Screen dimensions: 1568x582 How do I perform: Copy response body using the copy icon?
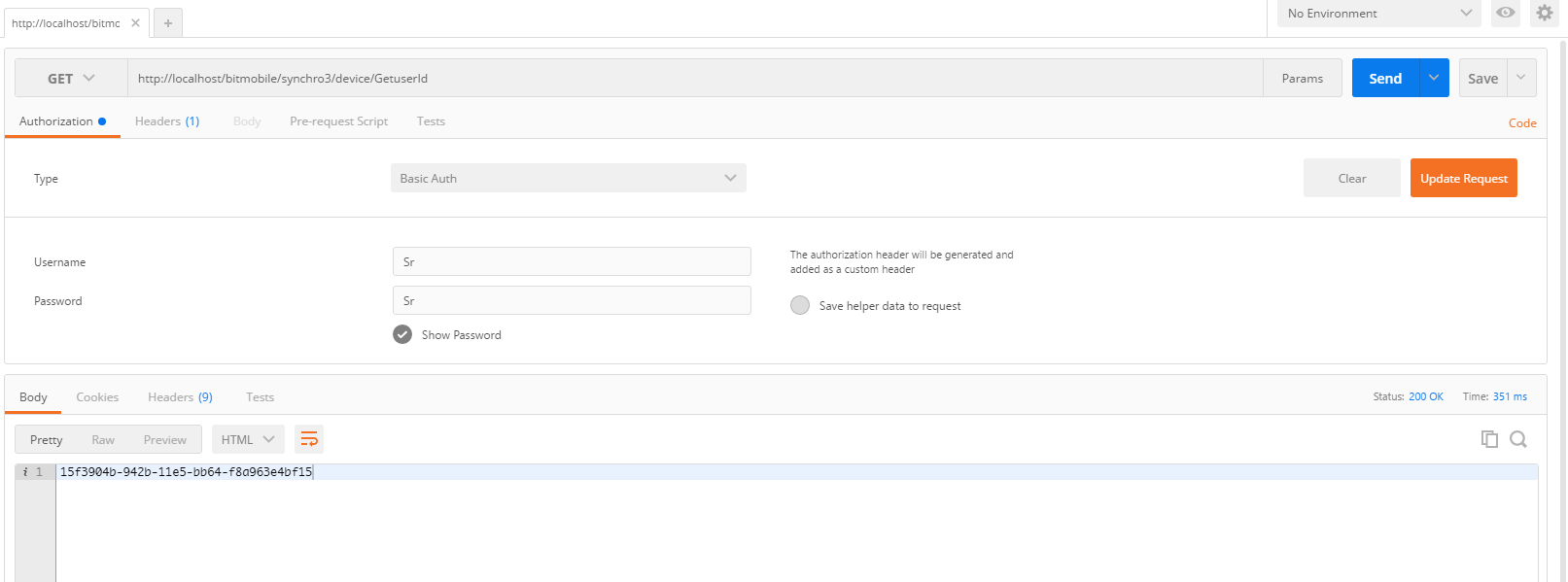coord(1489,439)
